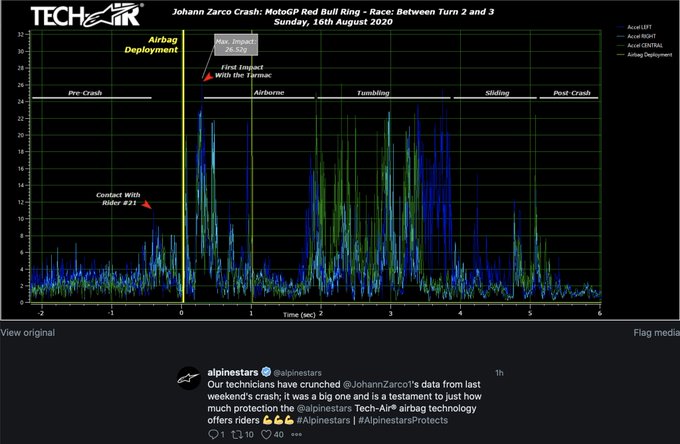Click the Flag media link
Image resolution: width=680 pixels, height=444 pixels.
[x=657, y=333]
